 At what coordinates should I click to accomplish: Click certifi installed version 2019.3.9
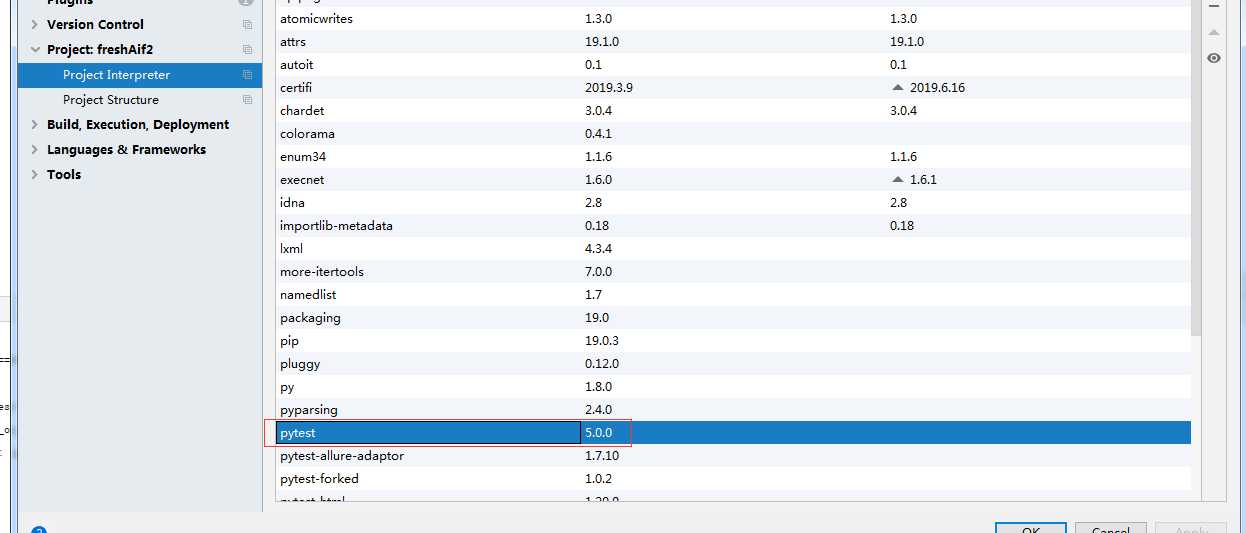click(609, 87)
